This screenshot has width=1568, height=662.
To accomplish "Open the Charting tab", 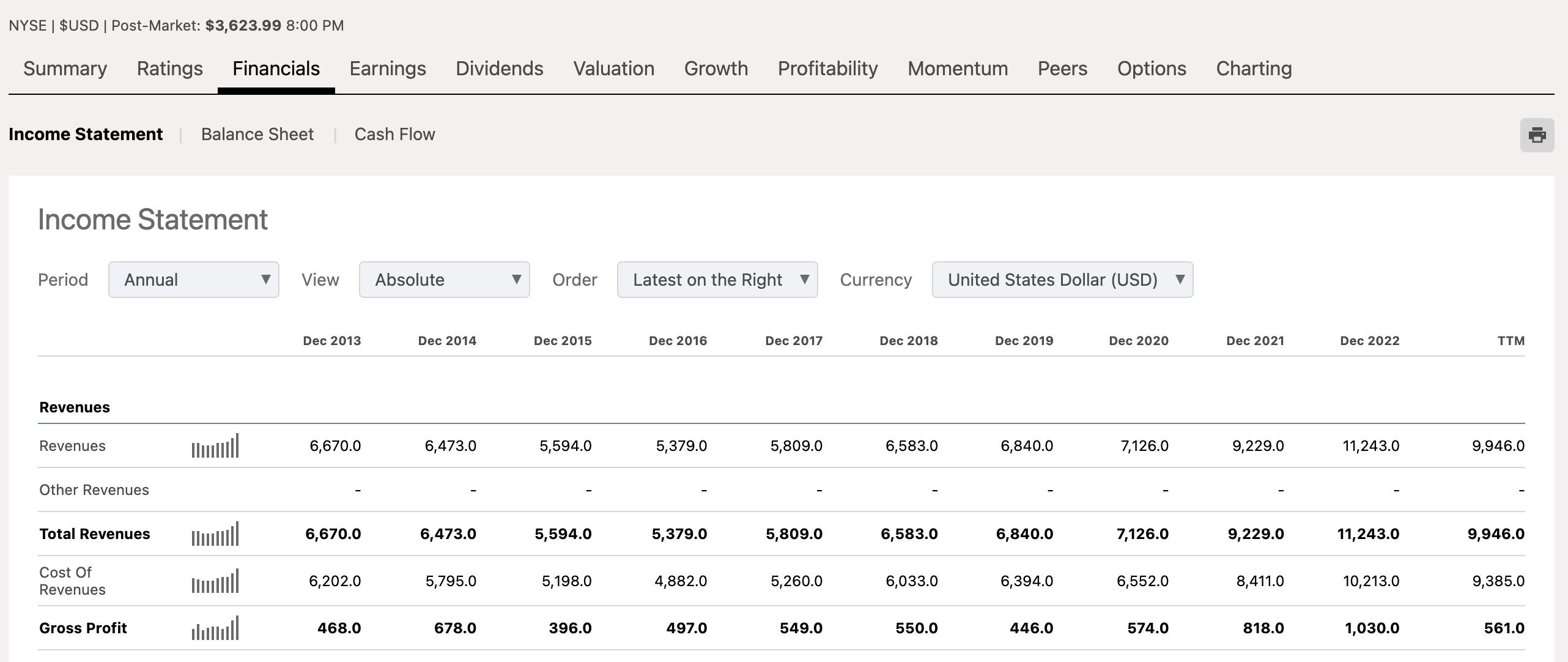I will [1254, 69].
